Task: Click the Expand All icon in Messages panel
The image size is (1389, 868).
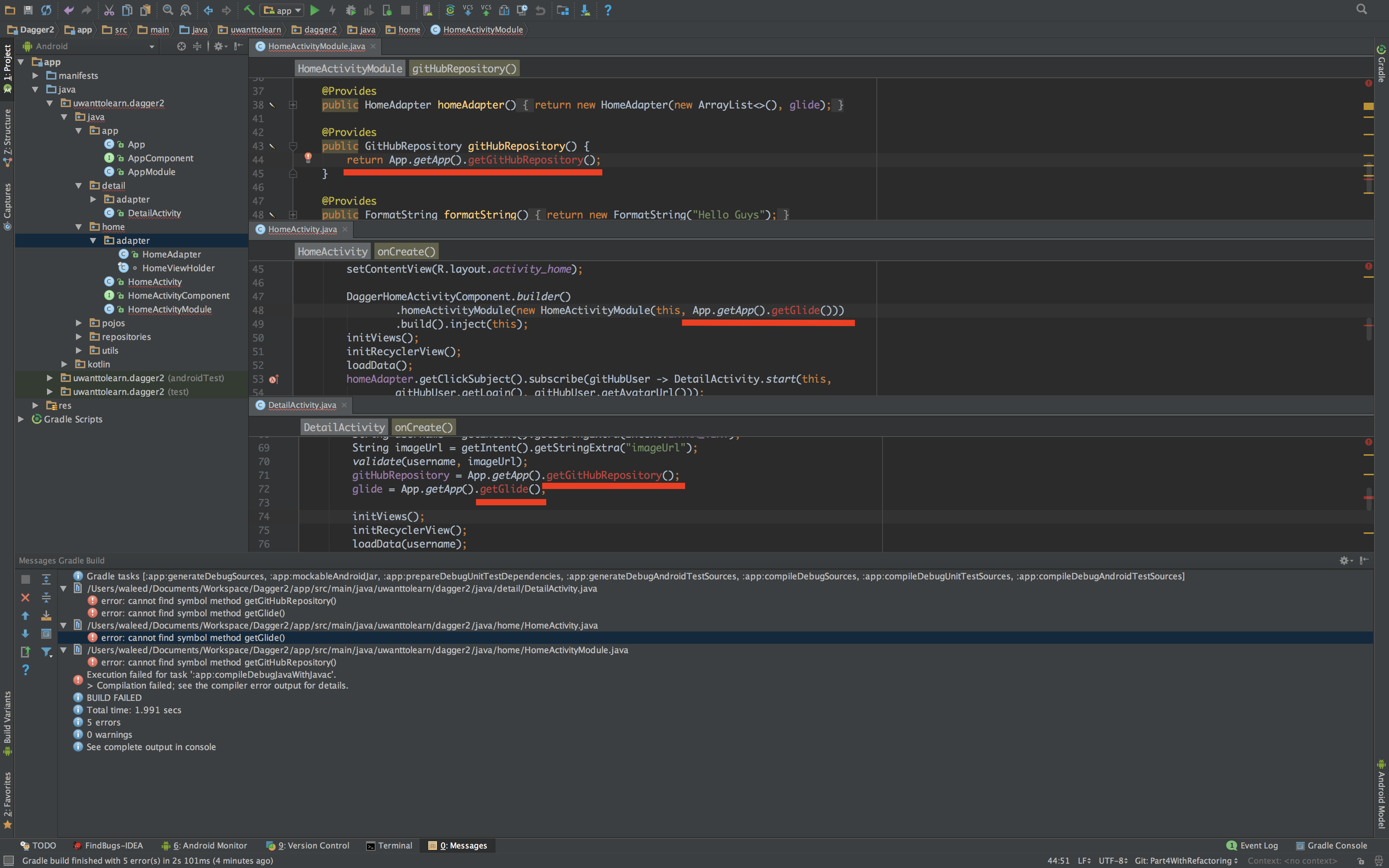Action: click(46, 579)
